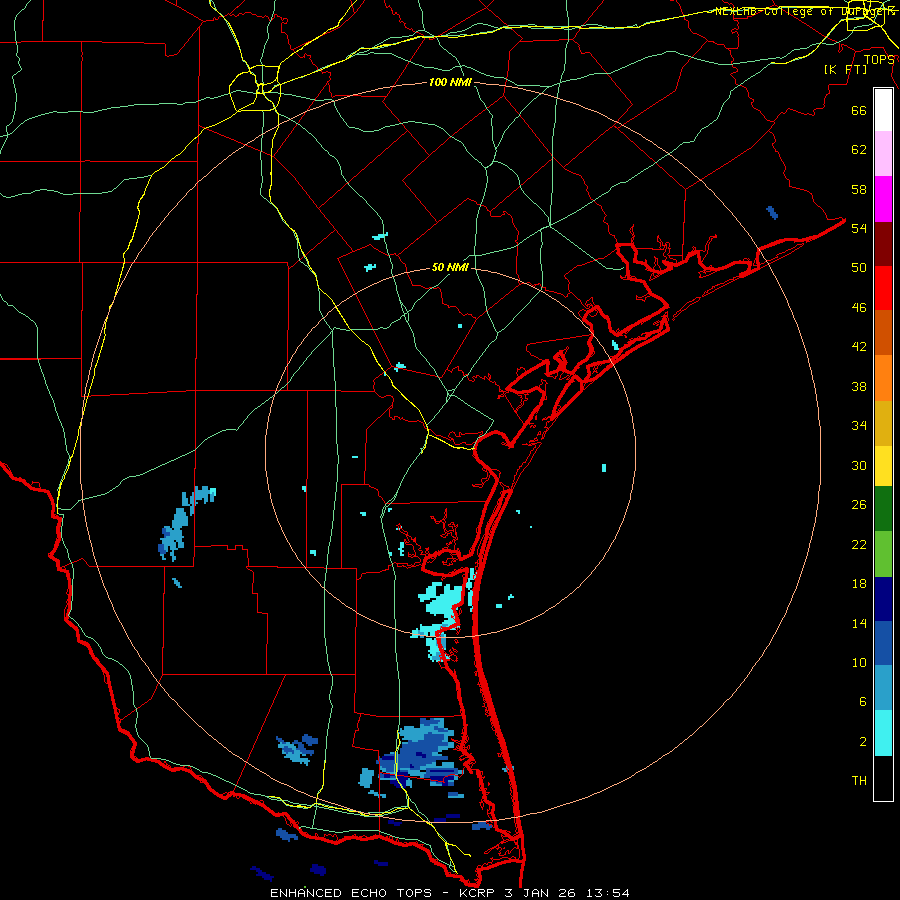Click the 38 legend value
The image size is (900, 900).
pyautogui.click(x=859, y=387)
